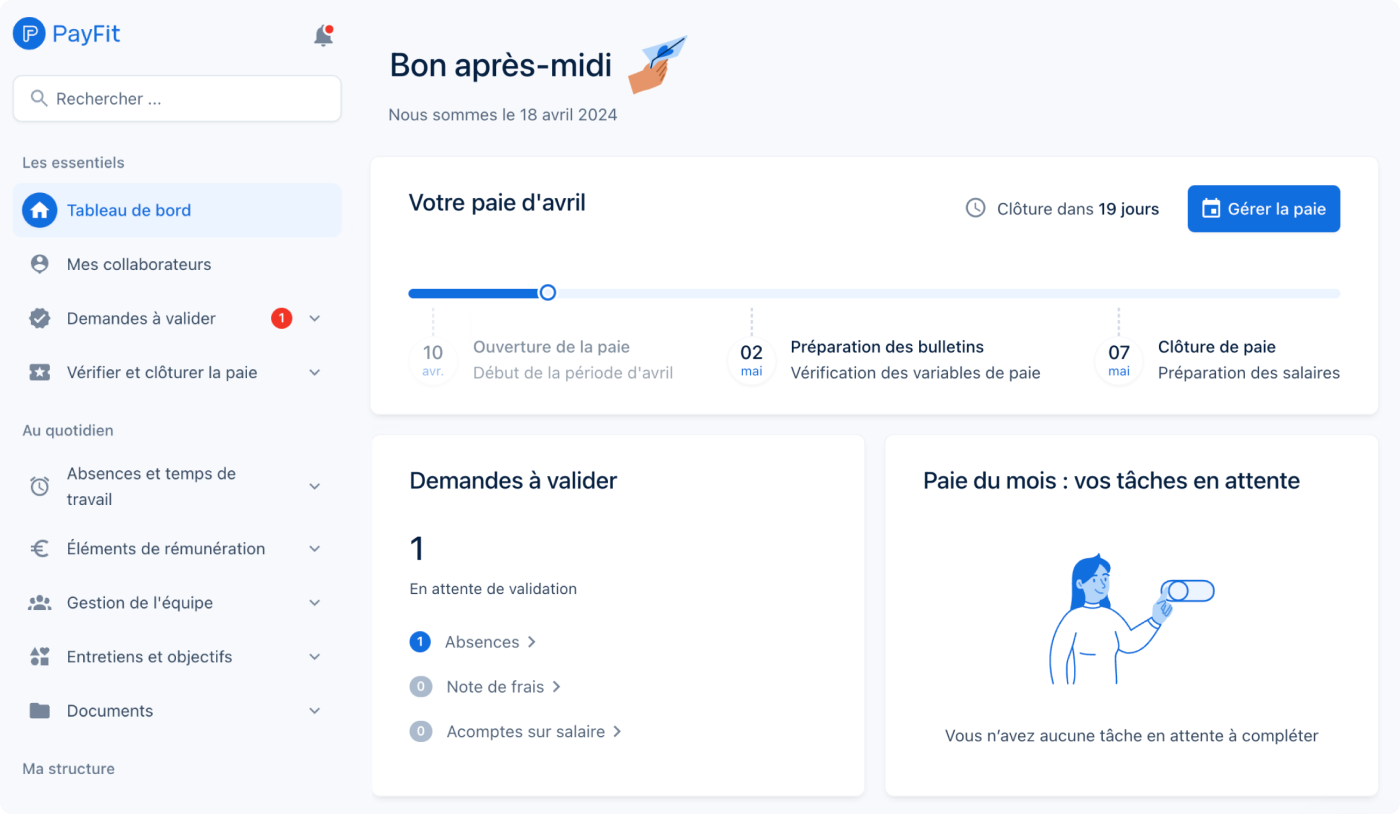
Task: Select the Tableau de bord home icon
Action: coord(39,210)
